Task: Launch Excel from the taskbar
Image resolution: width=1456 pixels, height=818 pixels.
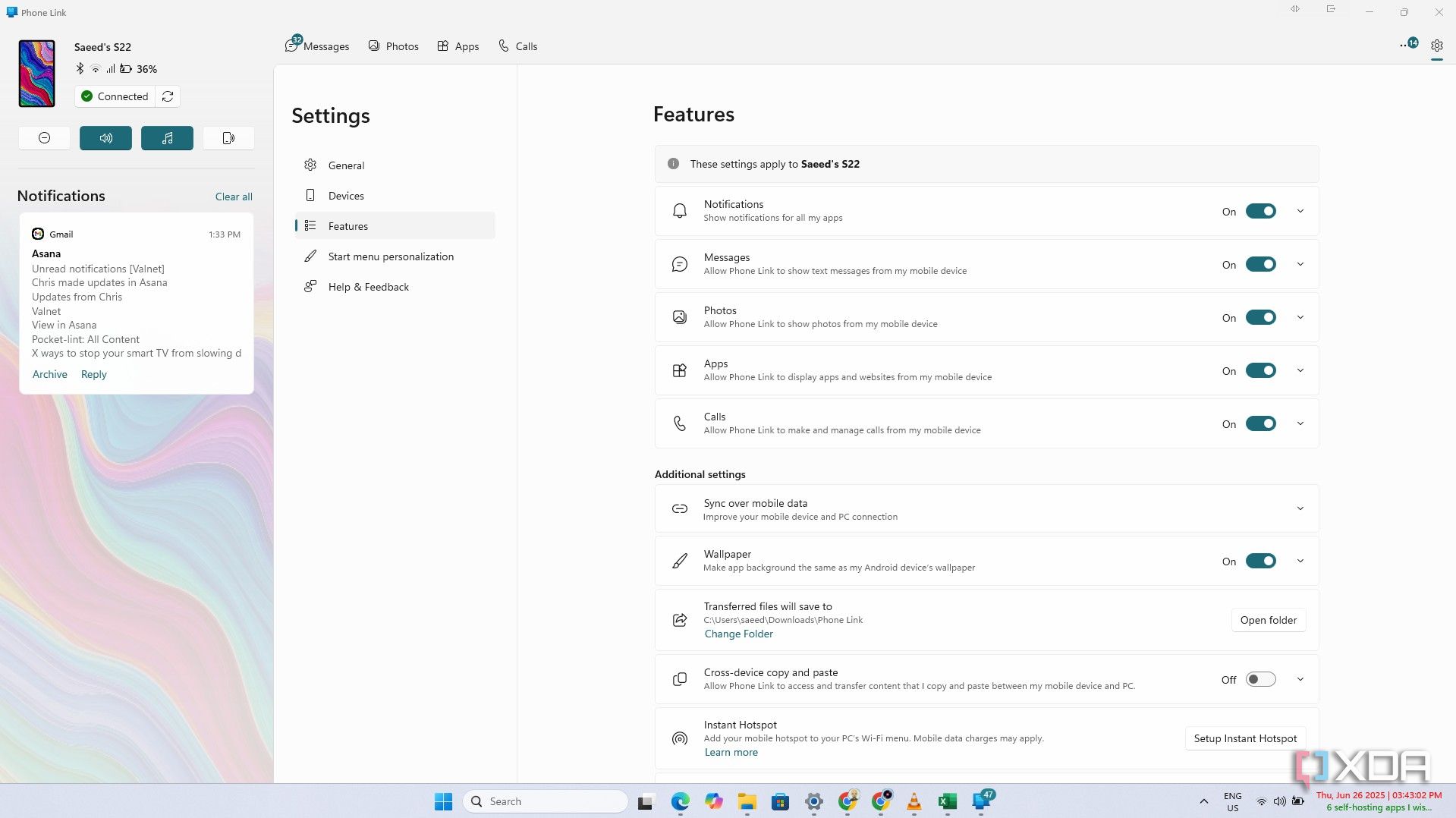Action: (947, 801)
